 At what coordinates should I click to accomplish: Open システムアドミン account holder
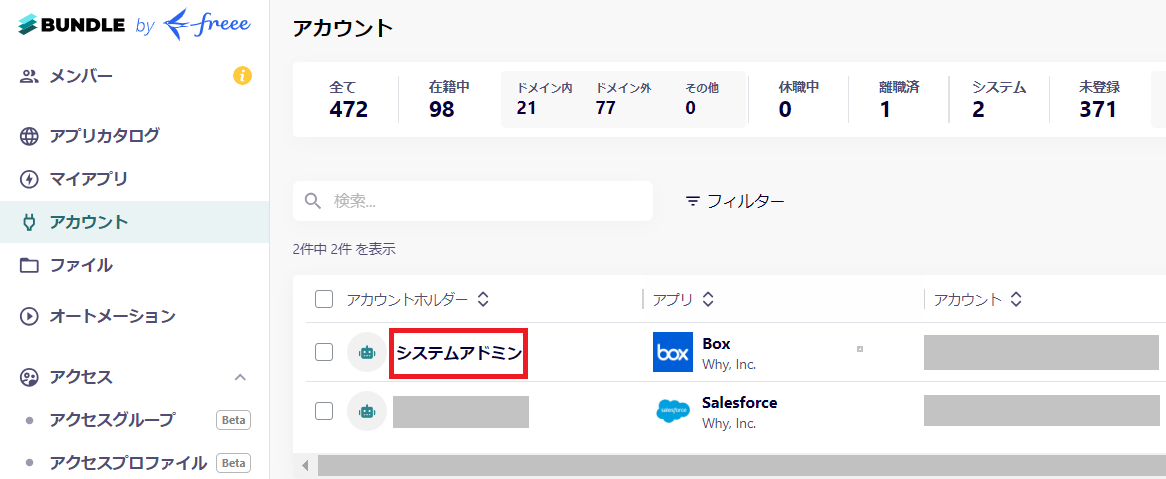459,353
